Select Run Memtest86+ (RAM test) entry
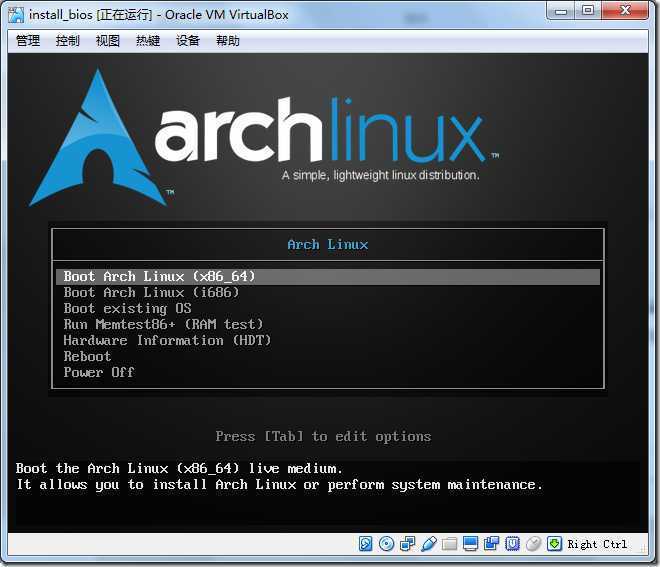 [x=328, y=325]
